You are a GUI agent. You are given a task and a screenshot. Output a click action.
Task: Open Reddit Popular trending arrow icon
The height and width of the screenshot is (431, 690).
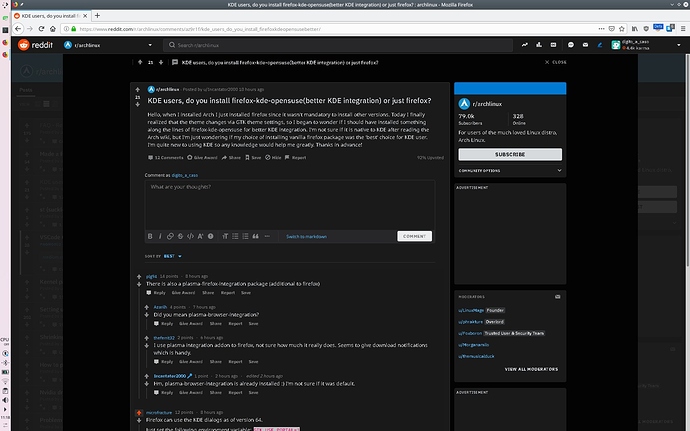[525, 45]
